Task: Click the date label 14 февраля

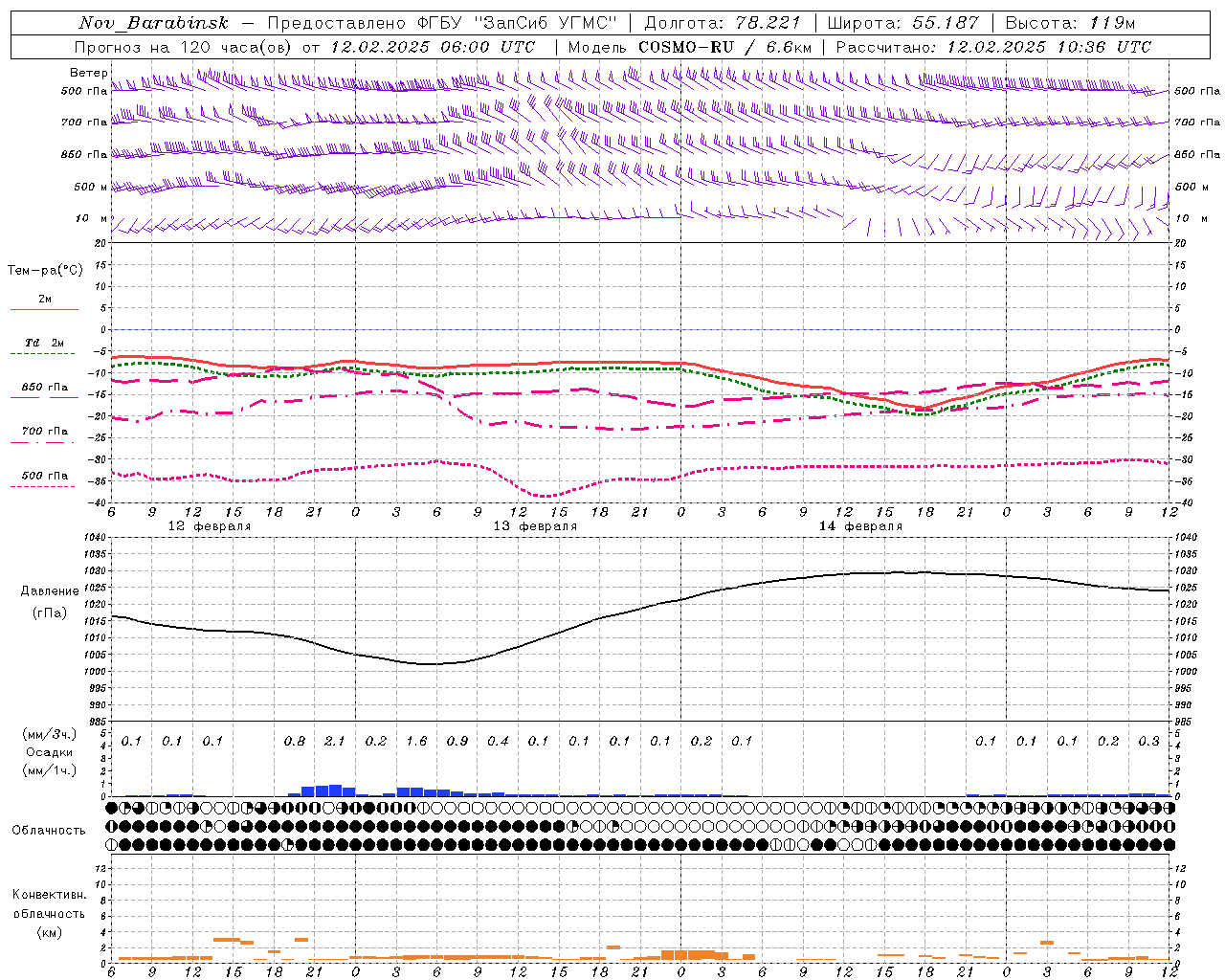Action: [860, 526]
